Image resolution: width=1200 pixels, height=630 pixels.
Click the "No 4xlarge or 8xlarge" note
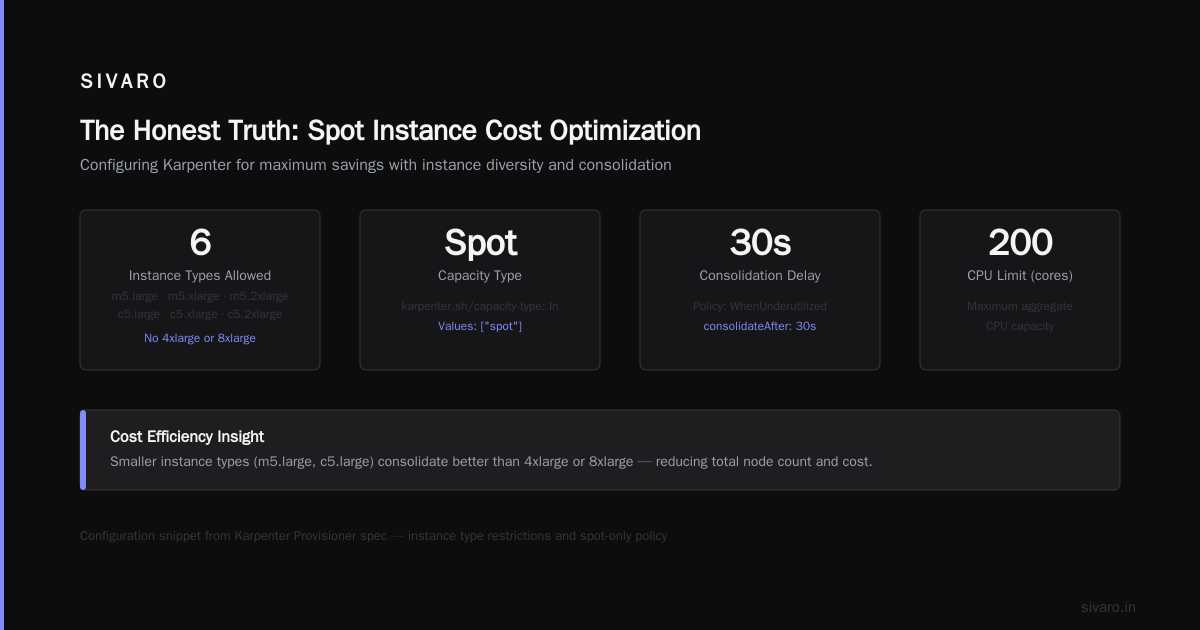200,338
